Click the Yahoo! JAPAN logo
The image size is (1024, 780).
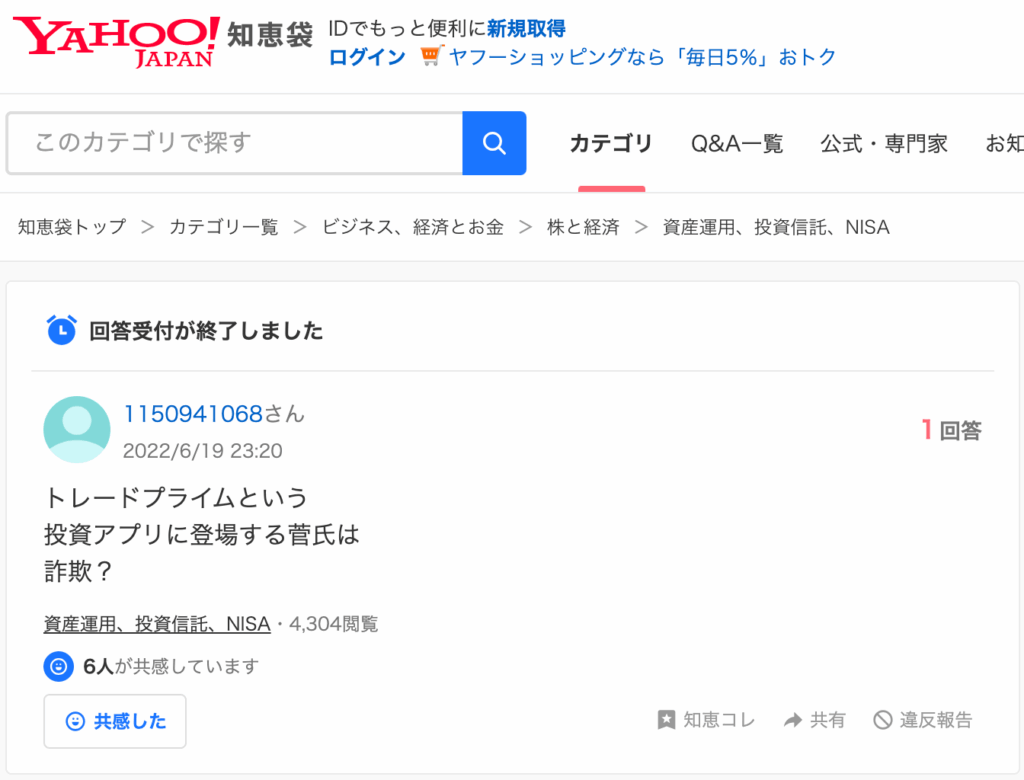[116, 40]
